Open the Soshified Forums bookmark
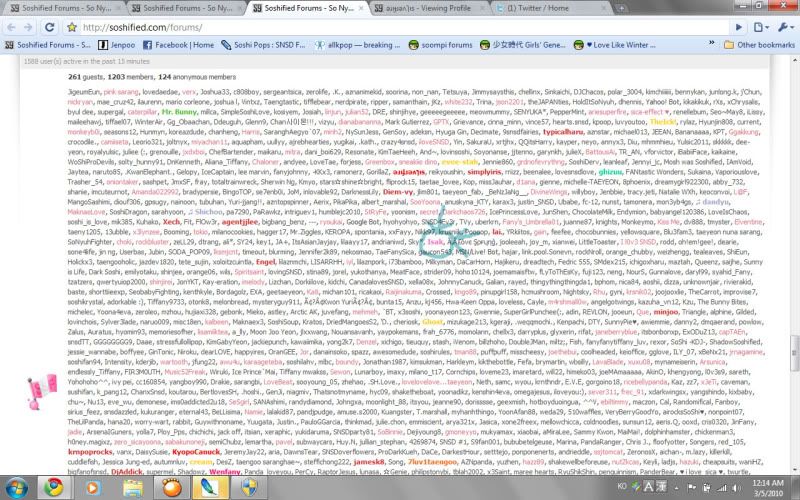 tap(47, 45)
